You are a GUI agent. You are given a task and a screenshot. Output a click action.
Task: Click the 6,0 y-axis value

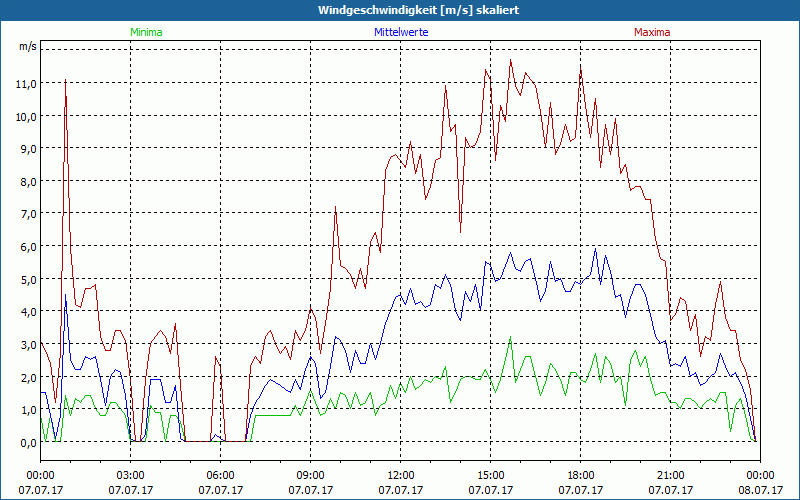28,247
